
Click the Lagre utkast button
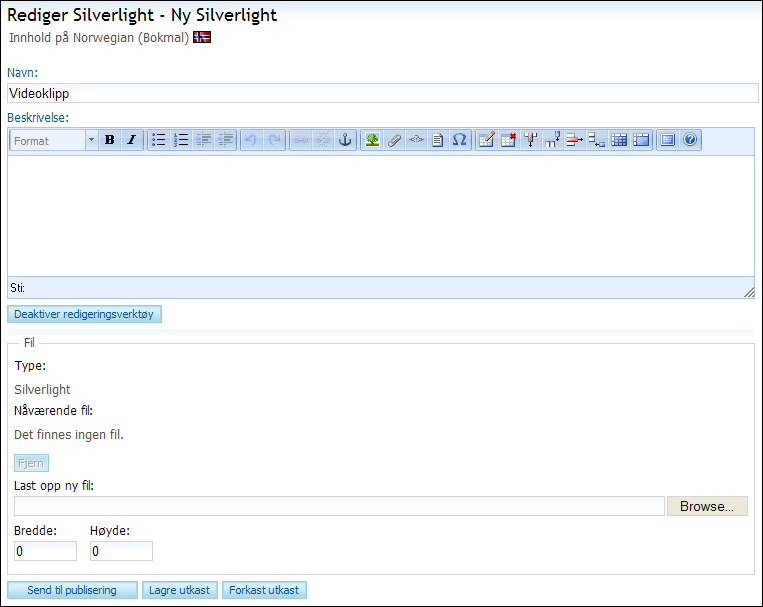click(180, 590)
